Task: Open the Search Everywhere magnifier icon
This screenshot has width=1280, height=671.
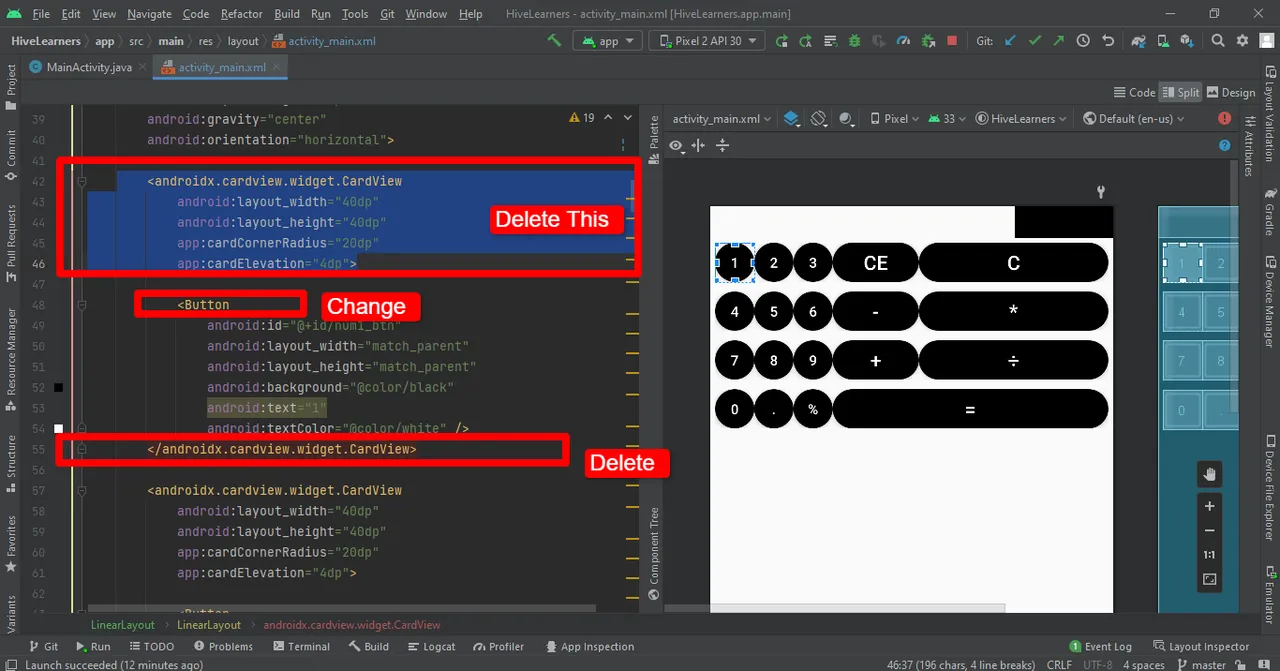Action: [x=1217, y=41]
